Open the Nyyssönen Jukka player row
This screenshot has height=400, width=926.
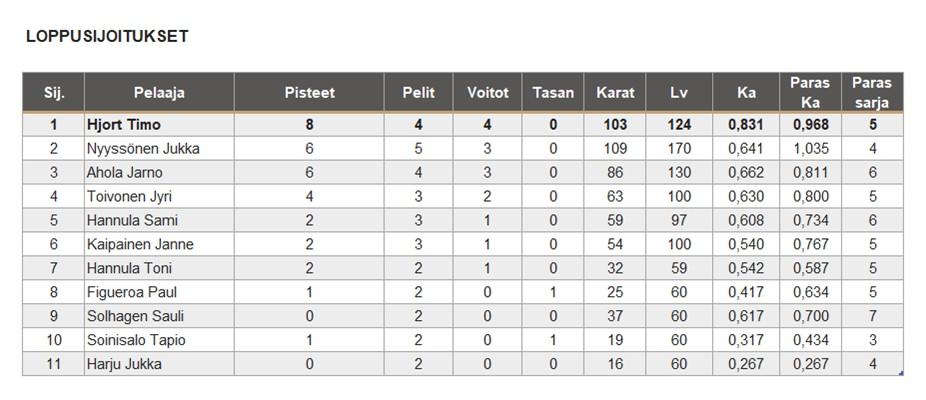[143, 149]
